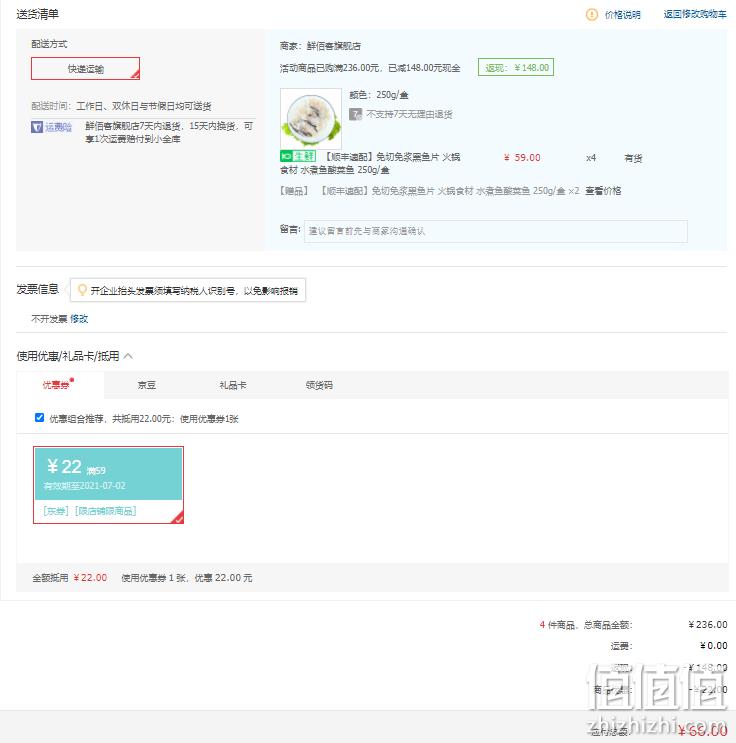This screenshot has width=736, height=743.
Task: Click the 运费 ¥0.00 value
Action: tap(713, 645)
